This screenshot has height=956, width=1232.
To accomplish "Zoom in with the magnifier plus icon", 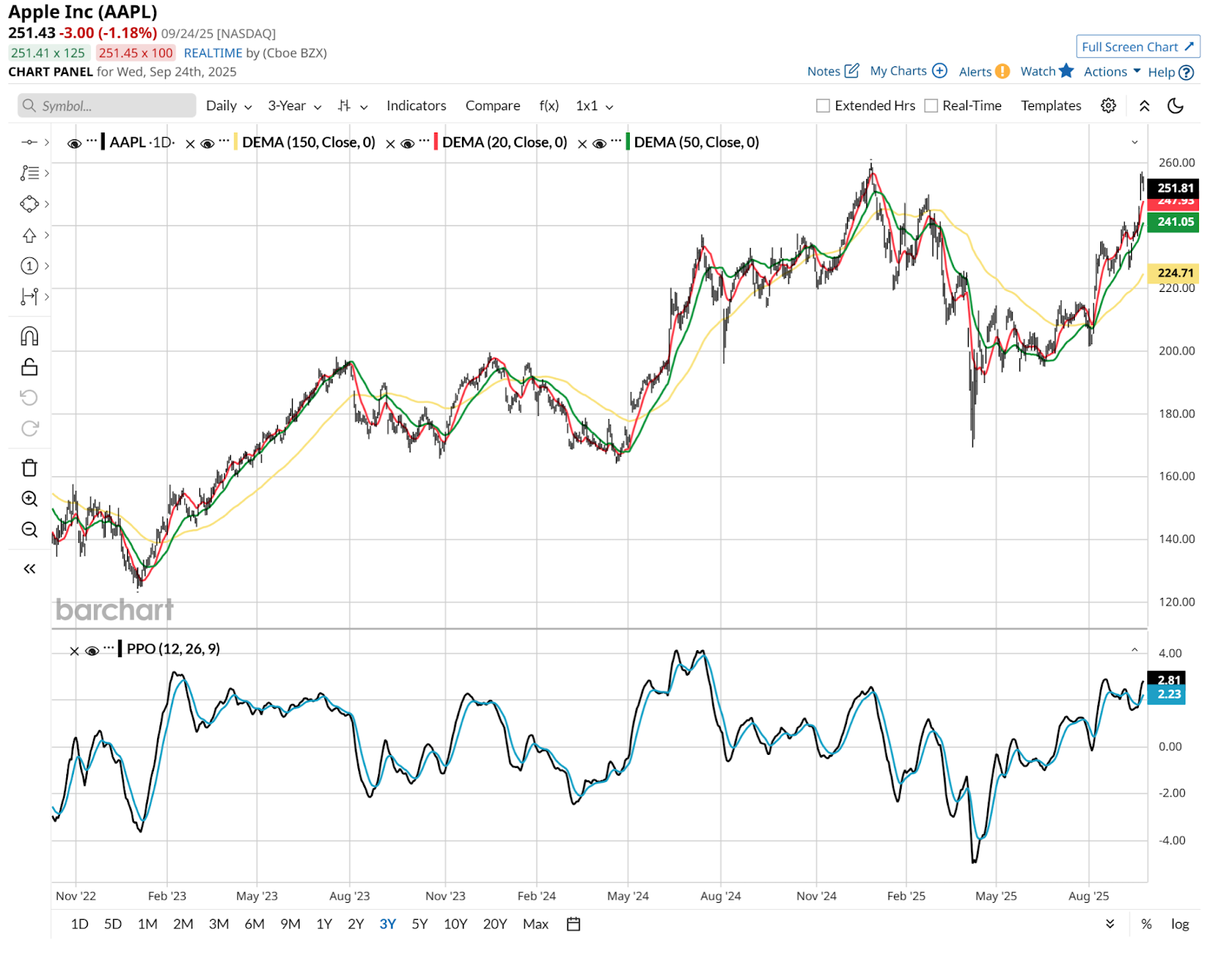I will click(29, 498).
